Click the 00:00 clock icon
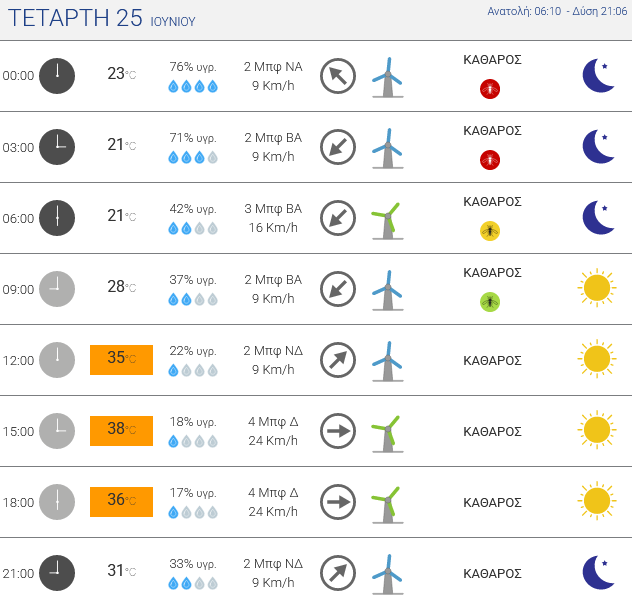This screenshot has height=596, width=632. [57, 76]
